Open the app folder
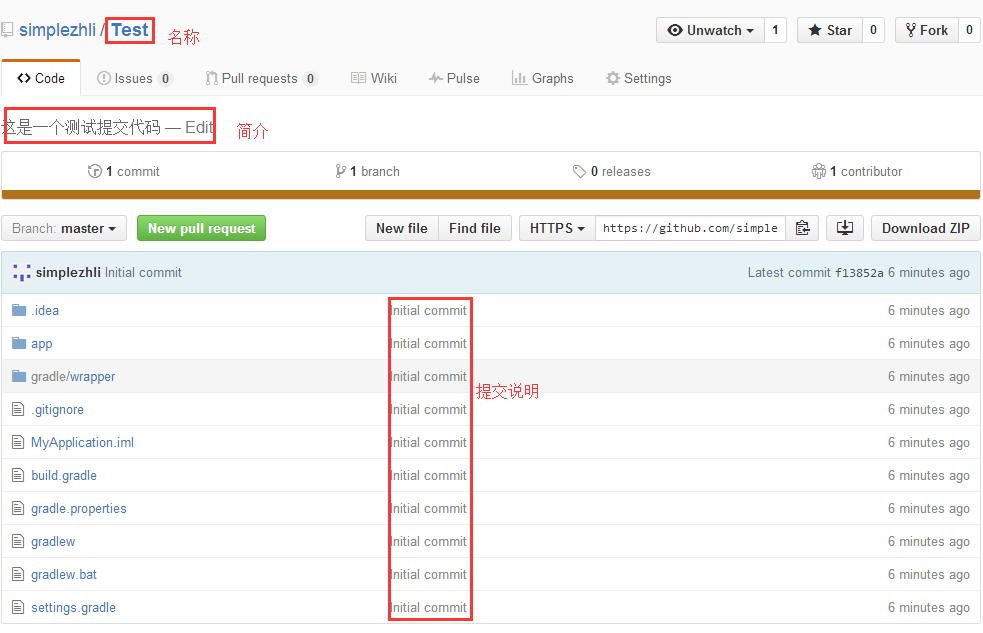 (x=41, y=343)
